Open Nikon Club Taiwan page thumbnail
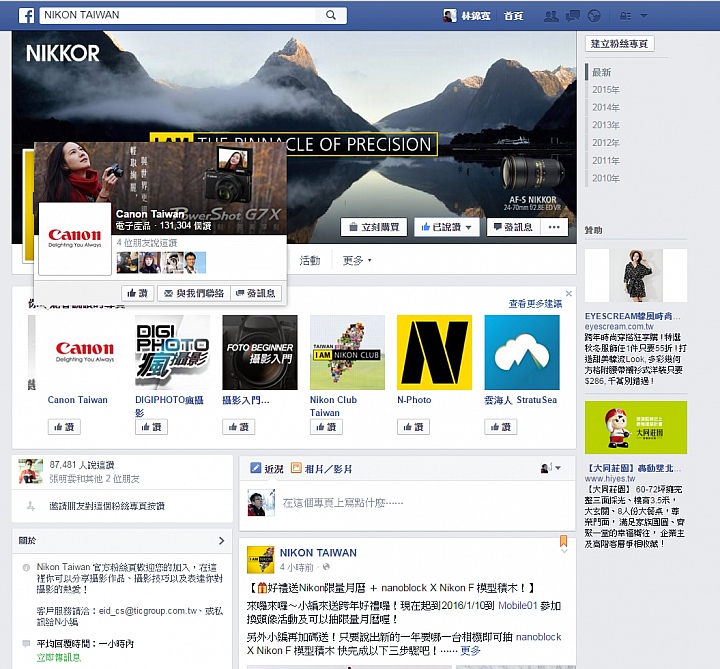Image resolution: width=720 pixels, height=669 pixels. [x=347, y=352]
